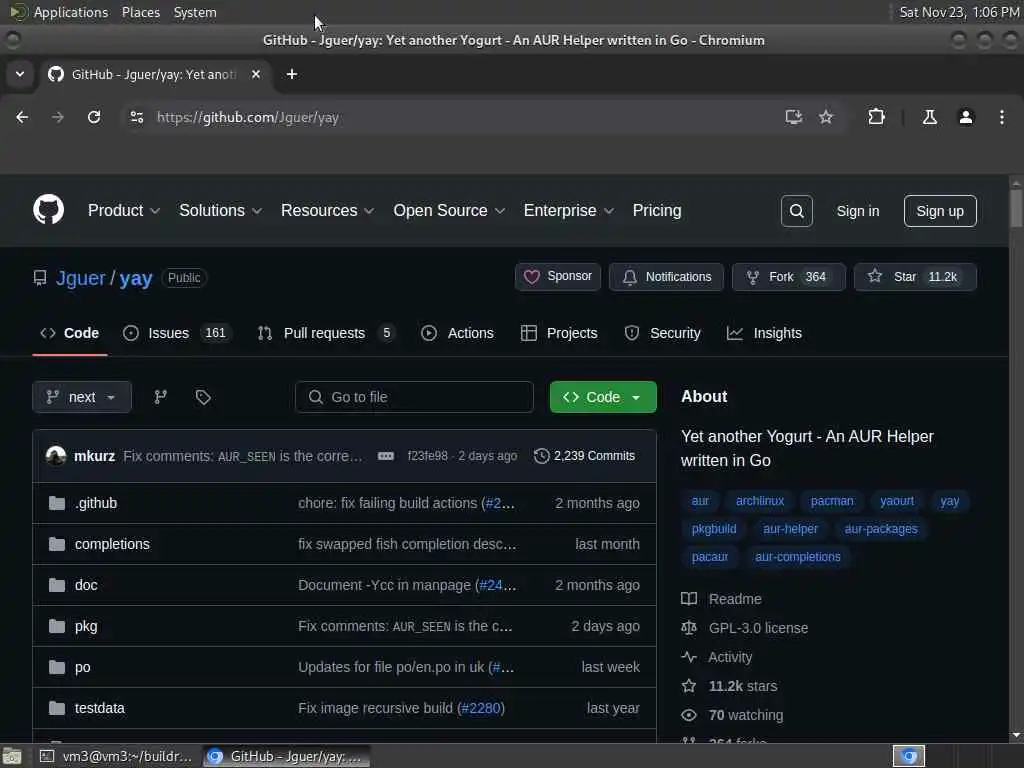Click the aur-helper topic tag

[790, 529]
